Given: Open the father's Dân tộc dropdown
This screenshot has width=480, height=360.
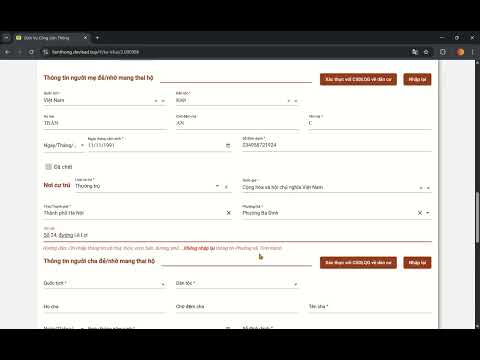Looking at the screenshot, I should [295, 284].
